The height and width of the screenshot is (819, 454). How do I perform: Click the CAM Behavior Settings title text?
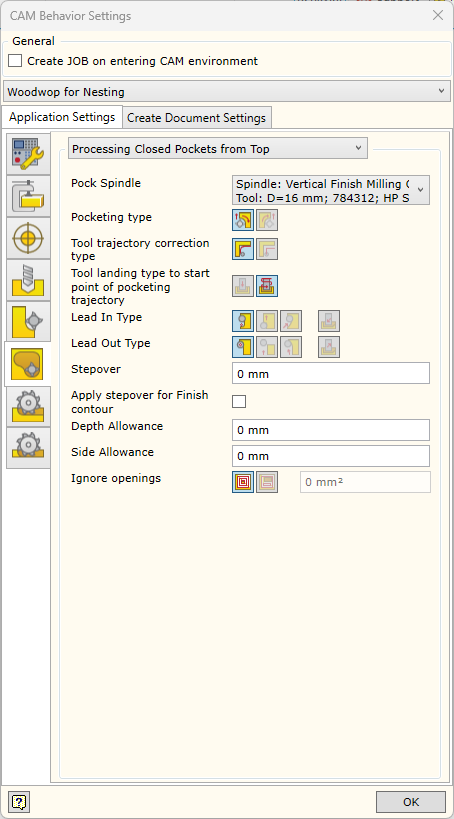71,16
